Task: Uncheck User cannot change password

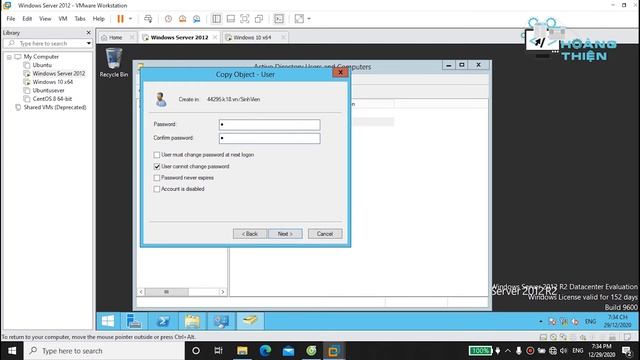Action: 157,167
